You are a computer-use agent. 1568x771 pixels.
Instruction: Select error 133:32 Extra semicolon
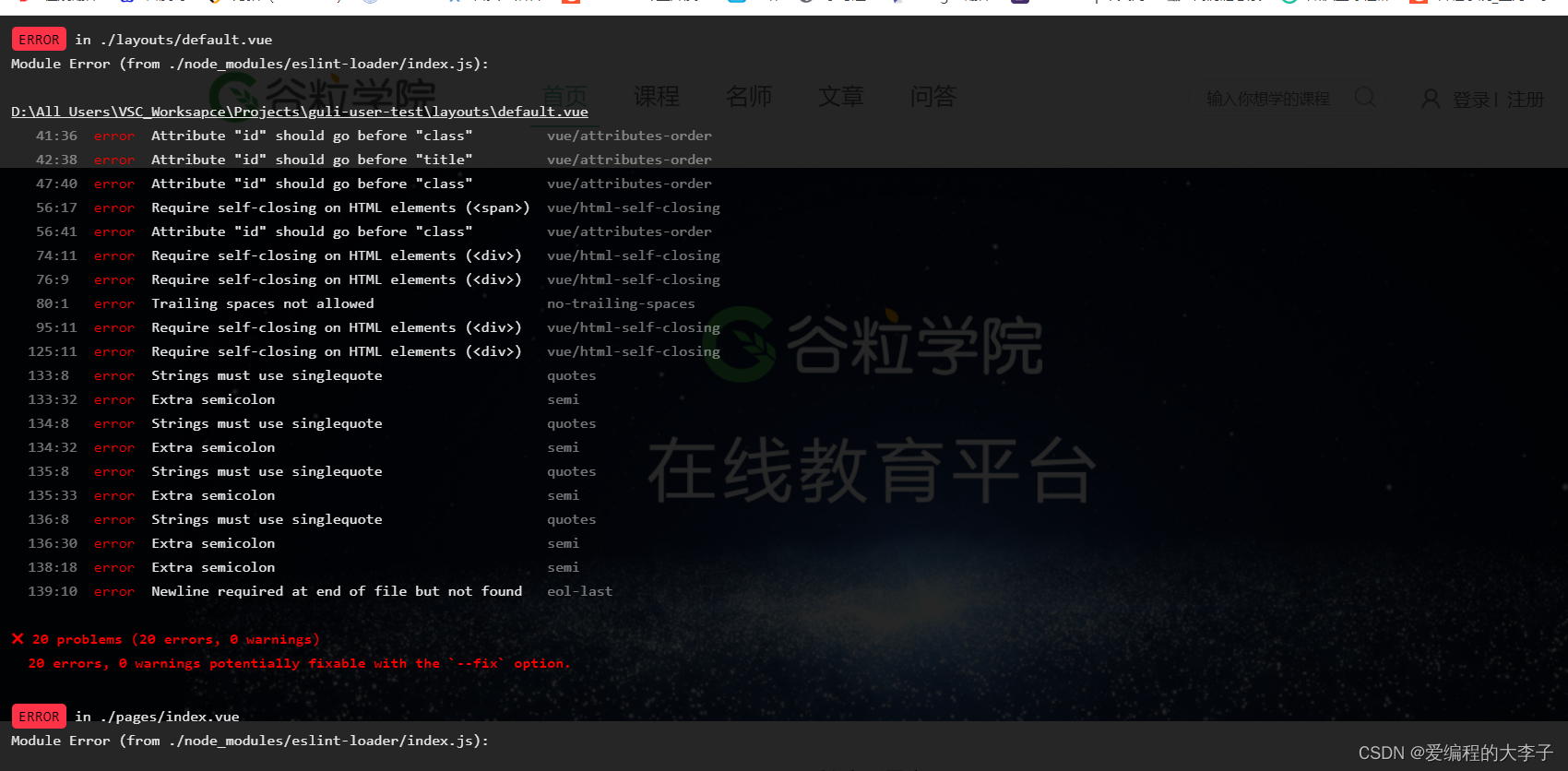click(303, 399)
